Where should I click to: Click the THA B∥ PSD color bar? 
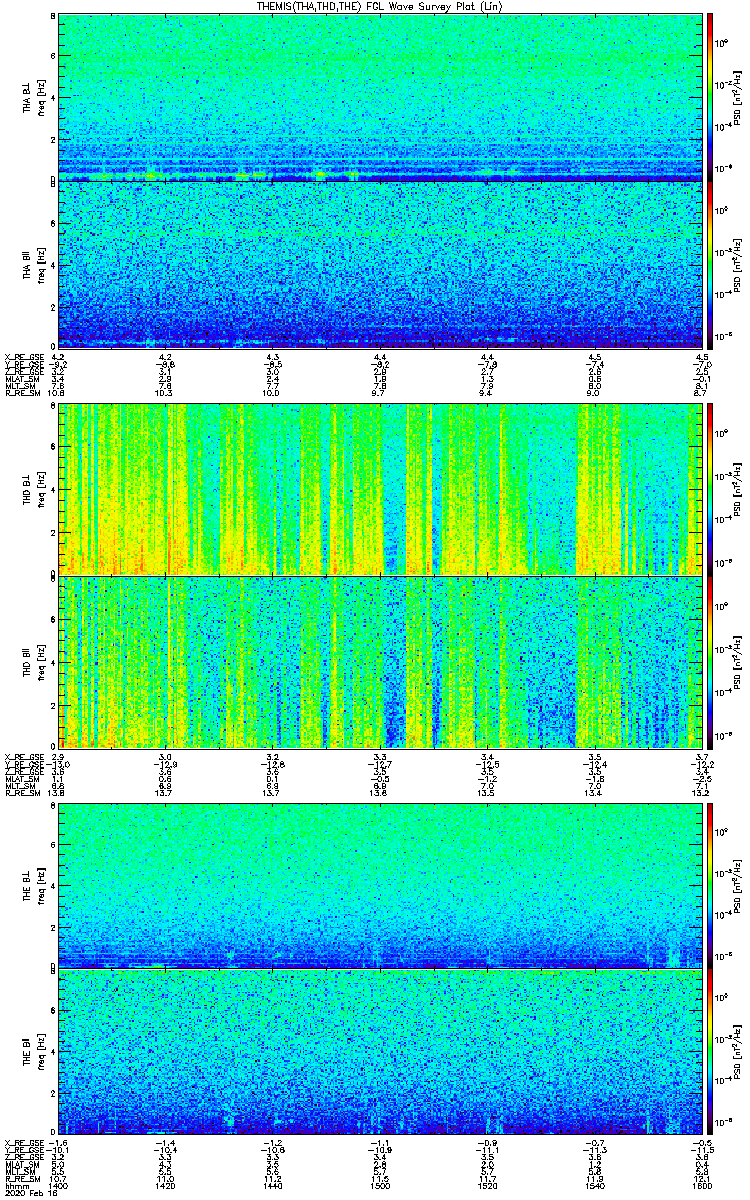(710, 264)
